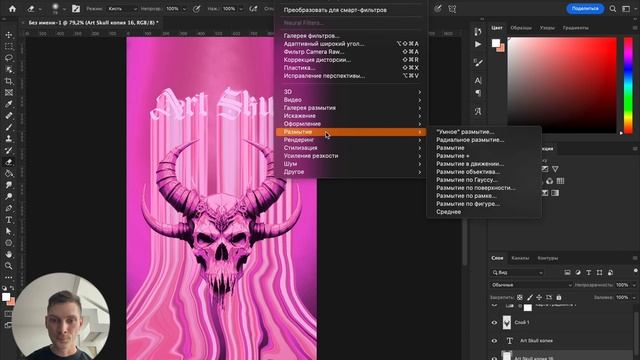Switch to the Градиенты tab
Screen dimensions: 640x360
576,28
